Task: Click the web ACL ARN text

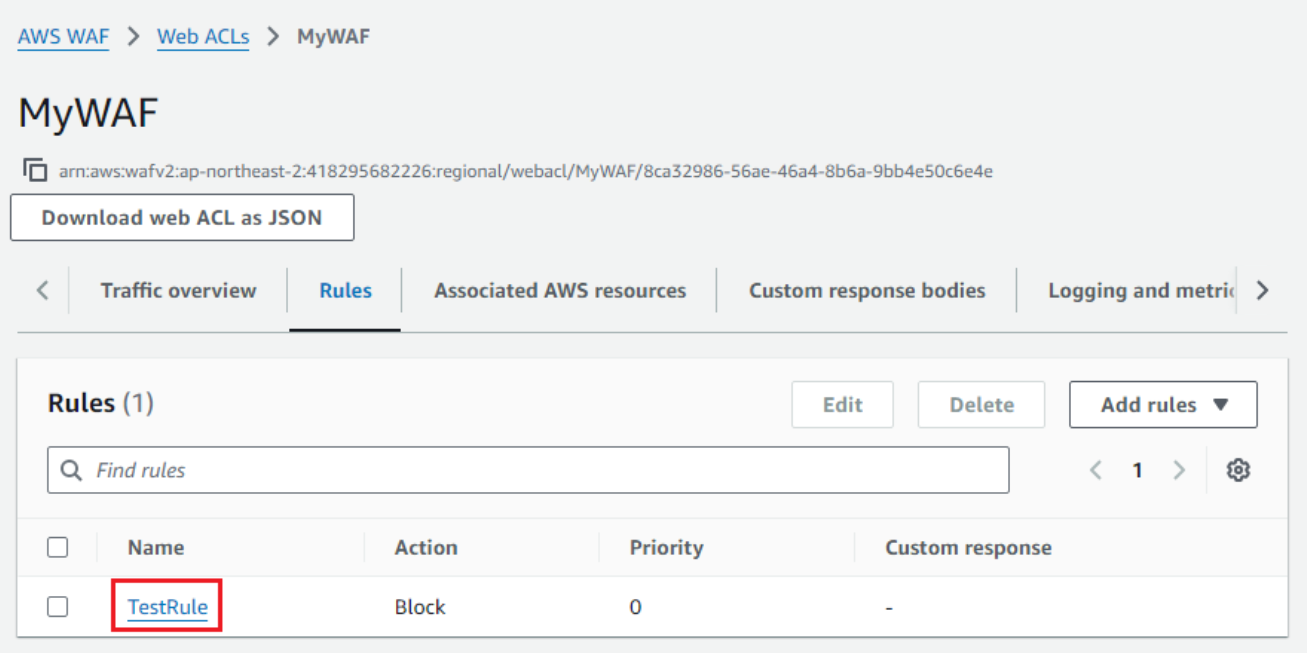Action: [x=526, y=171]
